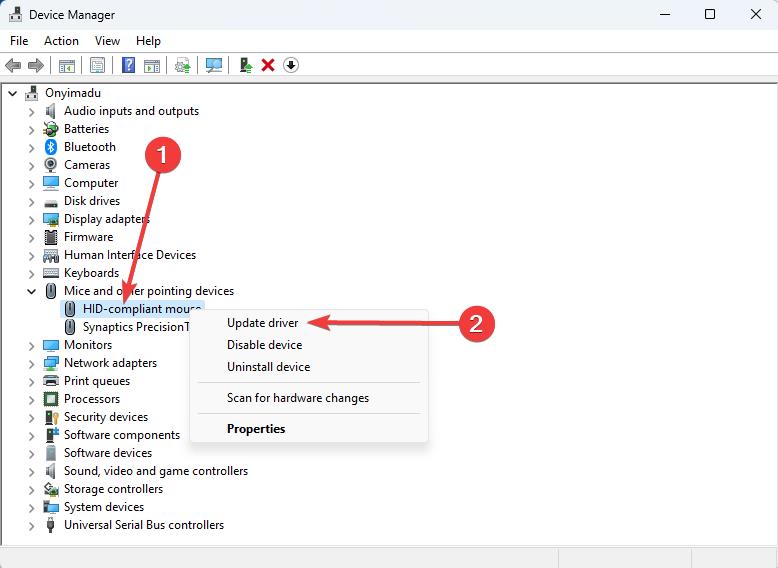Click the Help question mark toolbar icon
The image size is (778, 568).
tap(128, 65)
